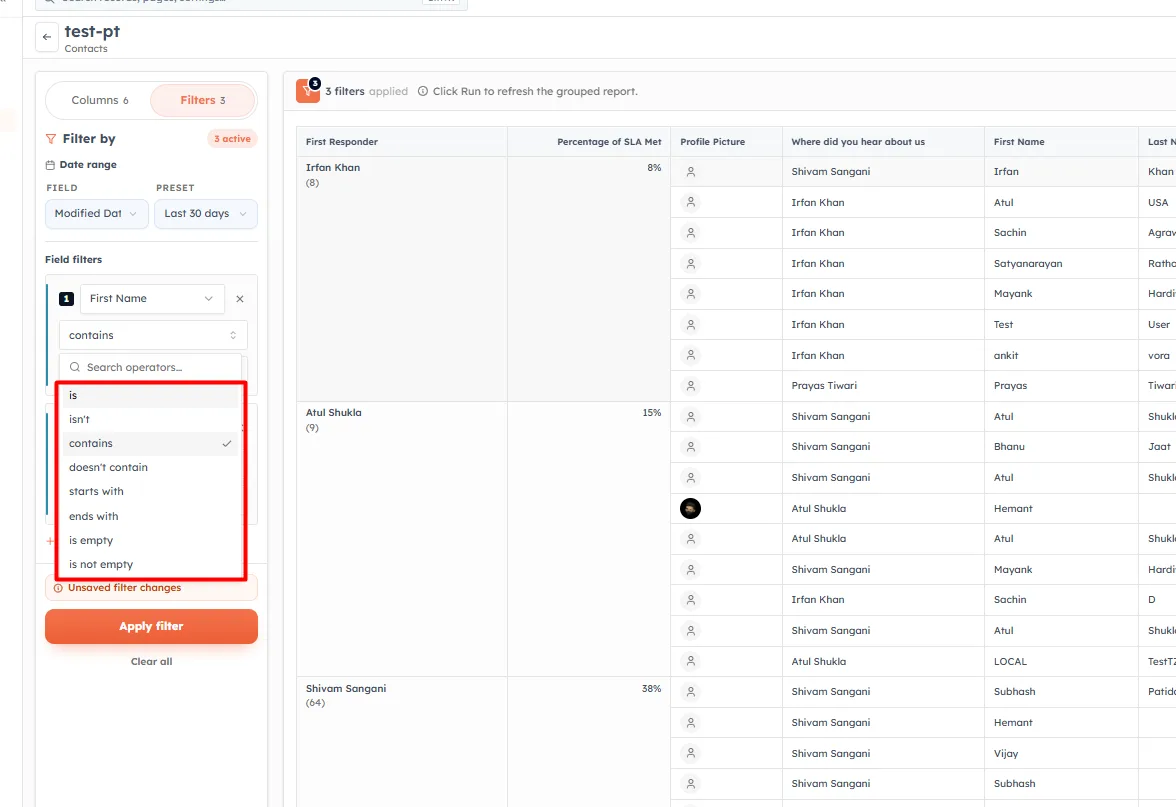Image resolution: width=1176 pixels, height=807 pixels.
Task: Click profile icon in Satyanarayan row
Action: [691, 263]
